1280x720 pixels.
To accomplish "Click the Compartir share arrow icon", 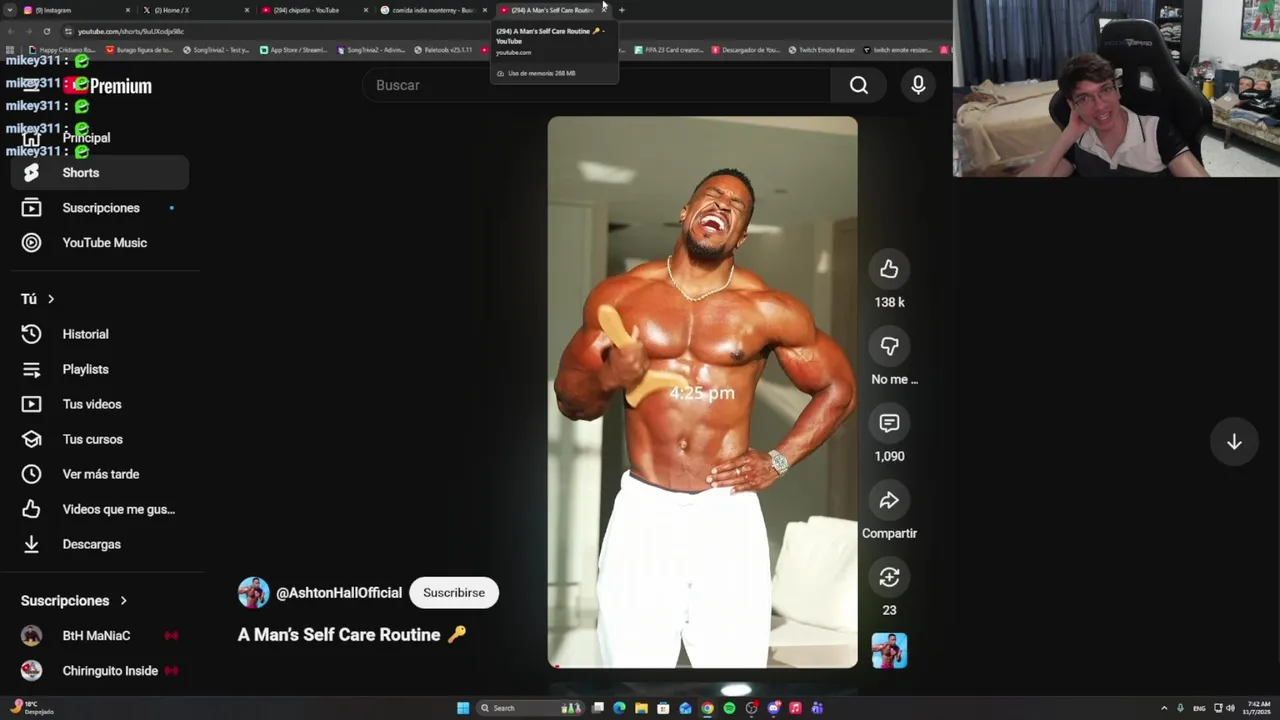I will [x=889, y=500].
